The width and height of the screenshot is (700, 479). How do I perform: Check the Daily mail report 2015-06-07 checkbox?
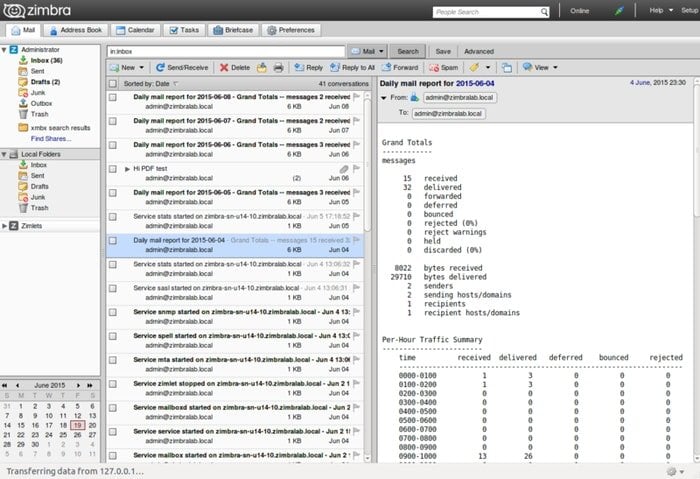[x=113, y=121]
